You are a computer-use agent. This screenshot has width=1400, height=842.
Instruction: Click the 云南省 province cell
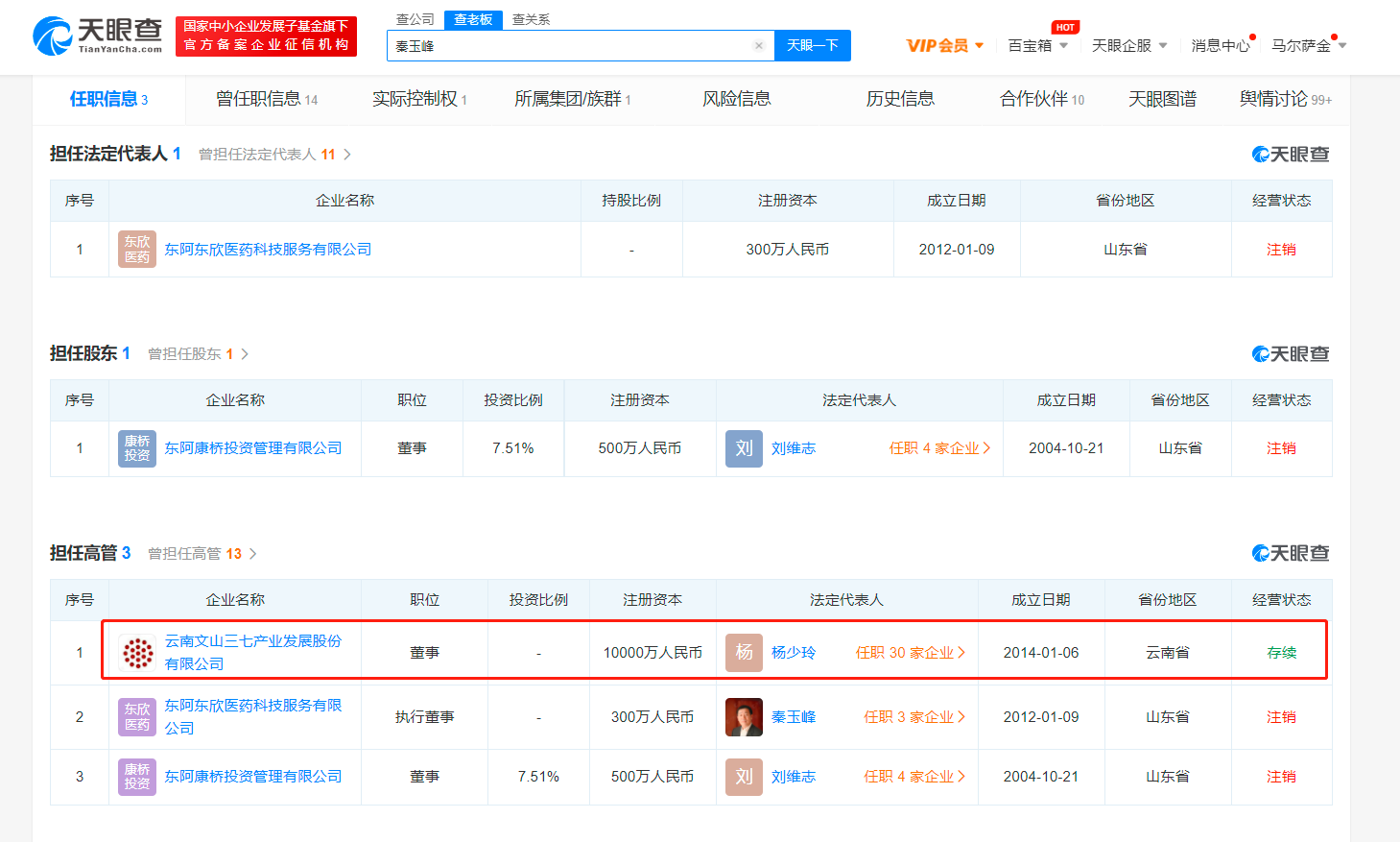[1168, 653]
